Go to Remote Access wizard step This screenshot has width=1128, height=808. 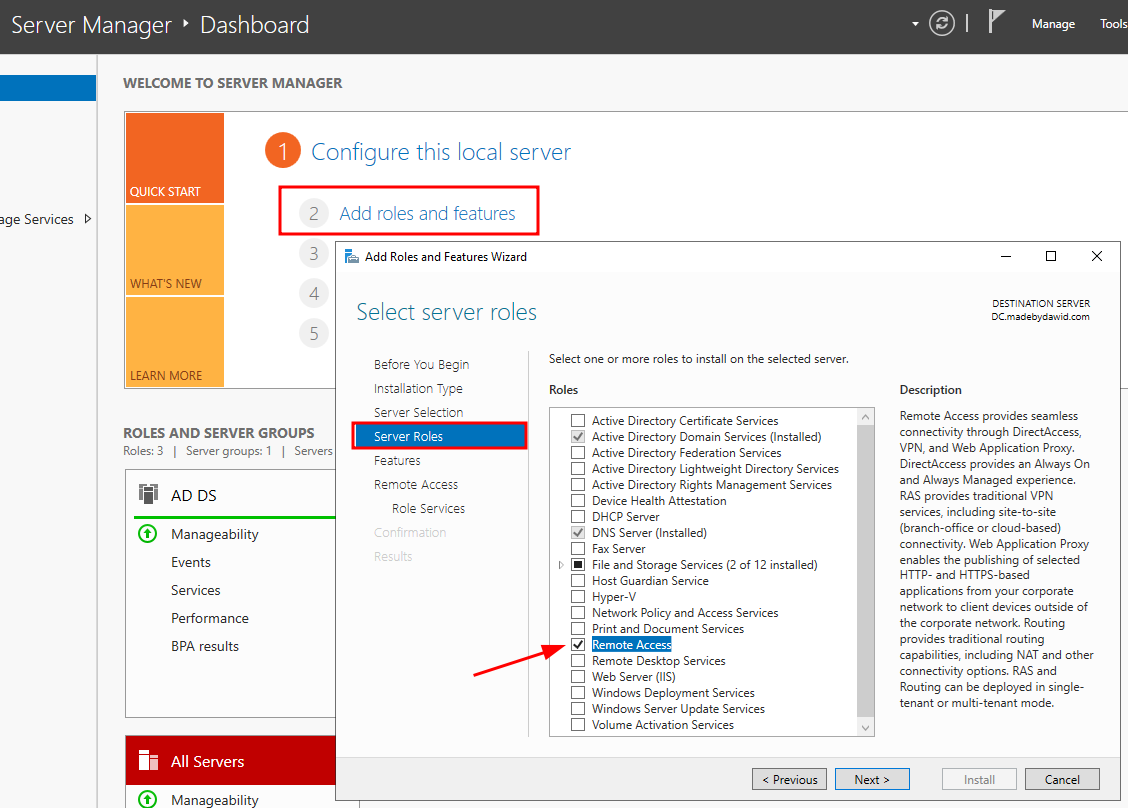click(x=416, y=484)
